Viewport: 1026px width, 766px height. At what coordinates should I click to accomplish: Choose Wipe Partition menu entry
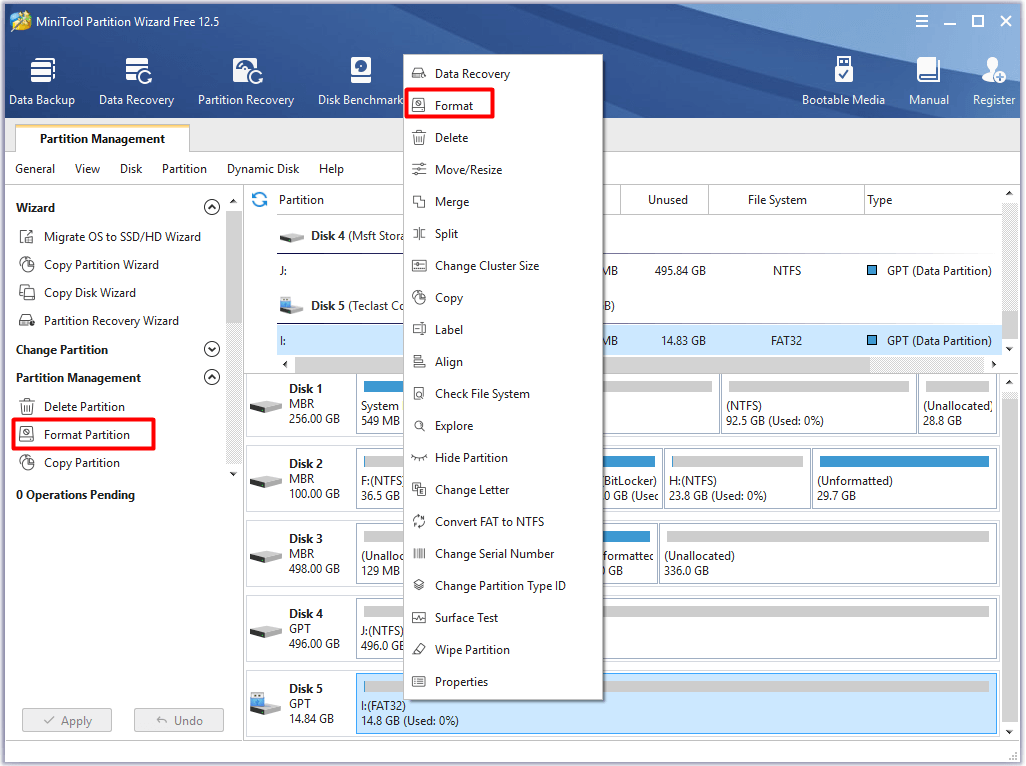(503, 651)
